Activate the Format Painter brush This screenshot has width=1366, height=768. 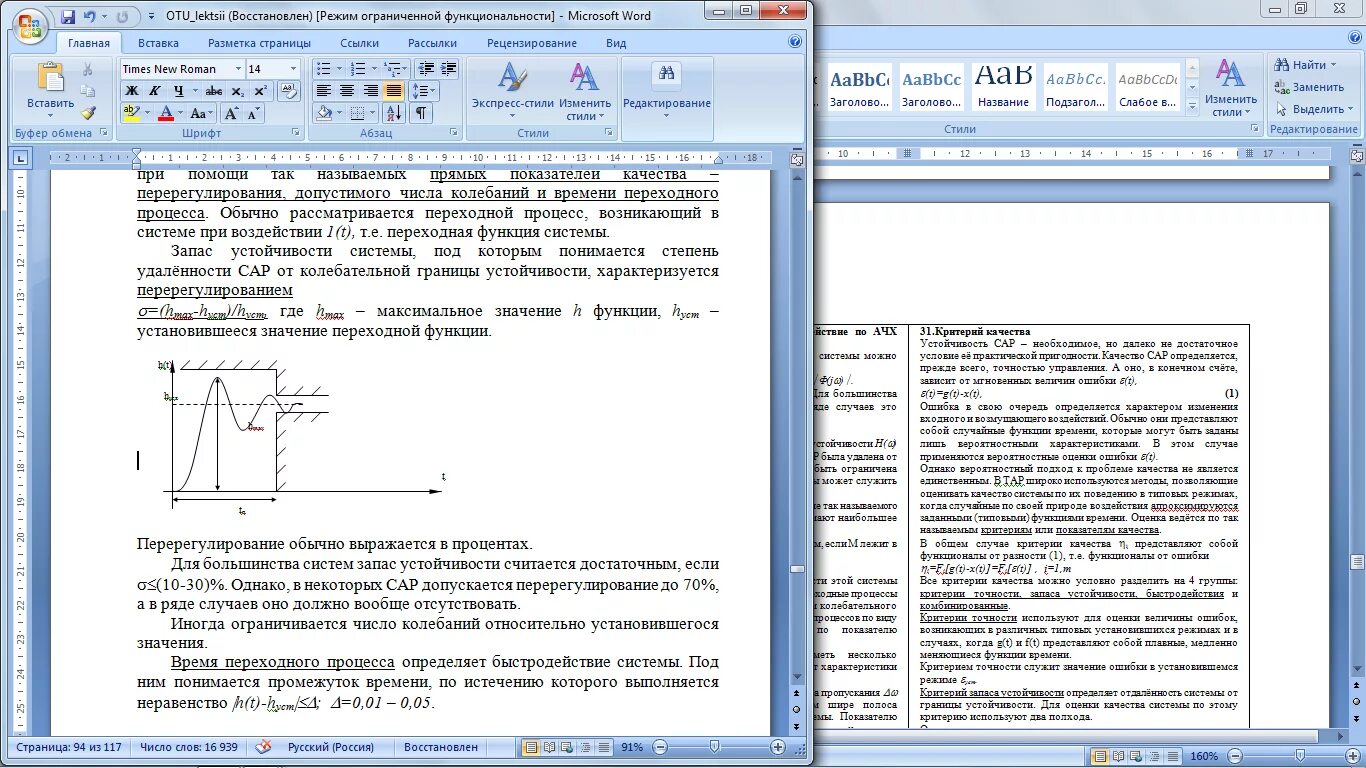88,113
